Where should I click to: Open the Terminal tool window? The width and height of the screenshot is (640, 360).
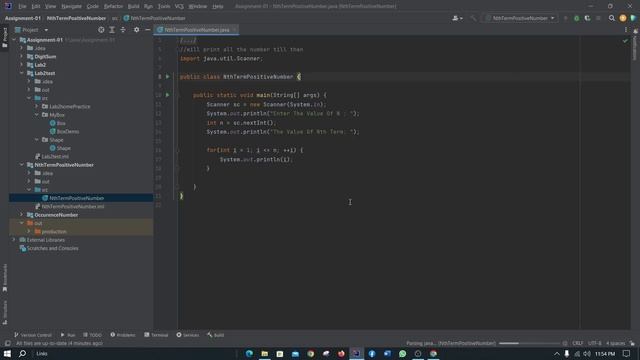tap(156, 335)
